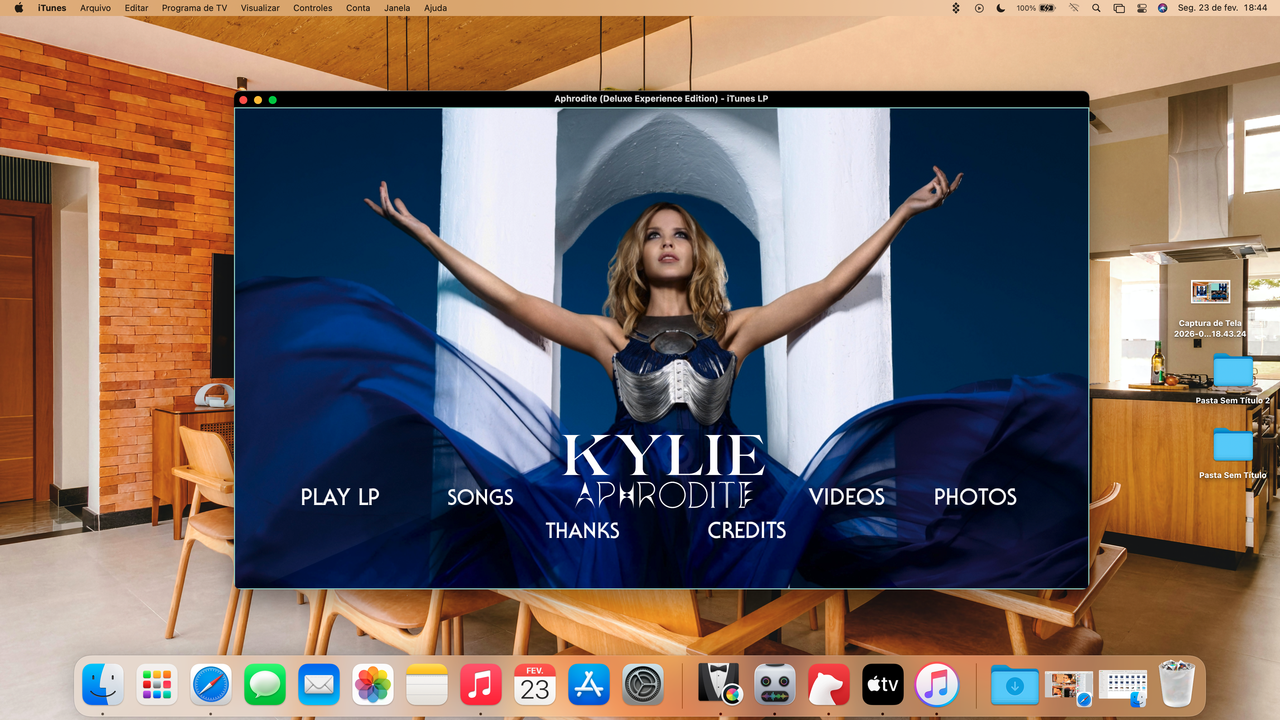Image resolution: width=1280 pixels, height=720 pixels.
Task: Select the Captura de Tela desktop file
Action: [x=1210, y=309]
